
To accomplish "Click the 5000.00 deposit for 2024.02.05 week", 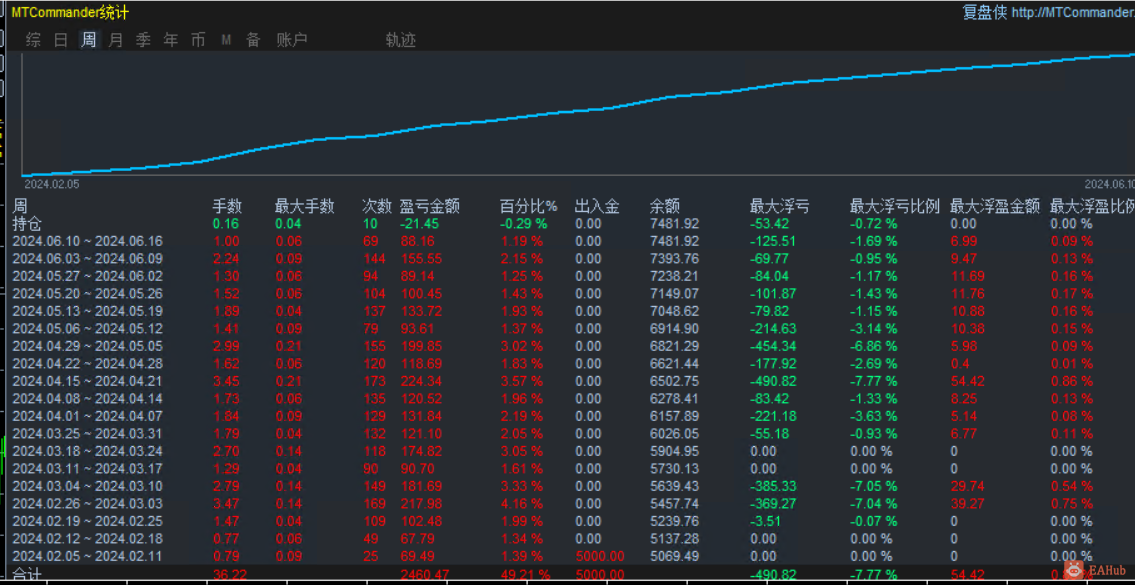I will (x=599, y=555).
